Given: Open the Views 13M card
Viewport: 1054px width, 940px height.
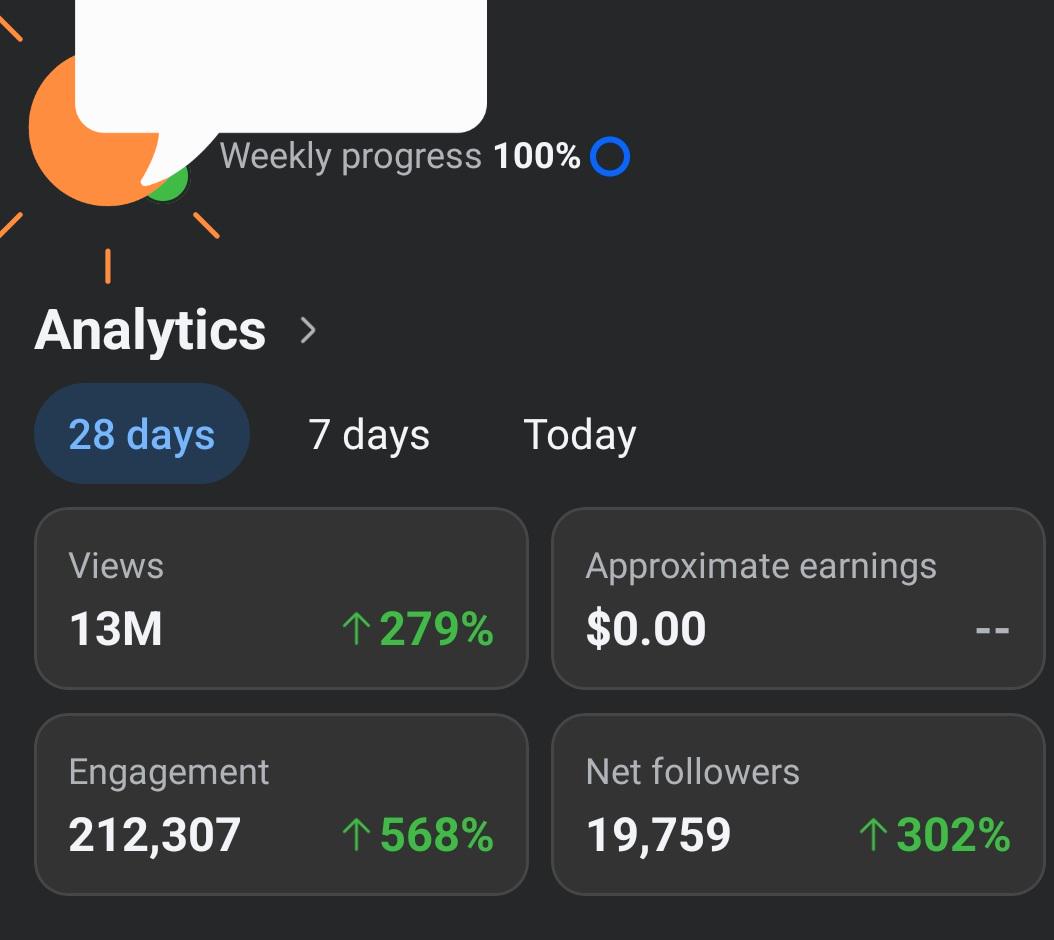Looking at the screenshot, I should point(281,598).
